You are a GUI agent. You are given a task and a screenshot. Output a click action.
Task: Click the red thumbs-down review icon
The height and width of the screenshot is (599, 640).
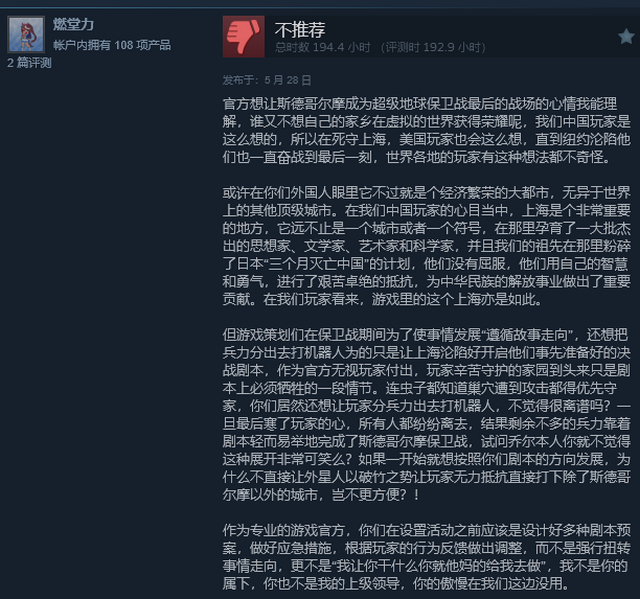[243, 37]
